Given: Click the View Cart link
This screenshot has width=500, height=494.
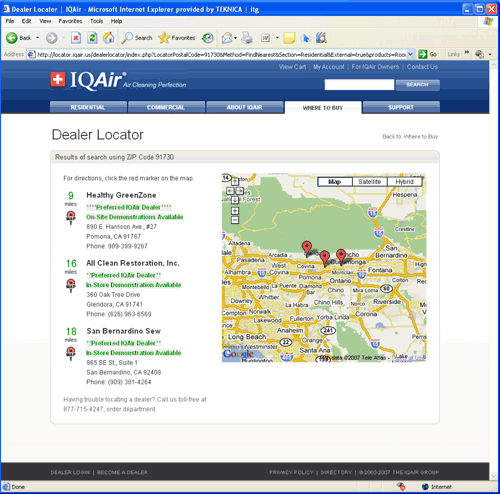Looking at the screenshot, I should click(x=292, y=67).
